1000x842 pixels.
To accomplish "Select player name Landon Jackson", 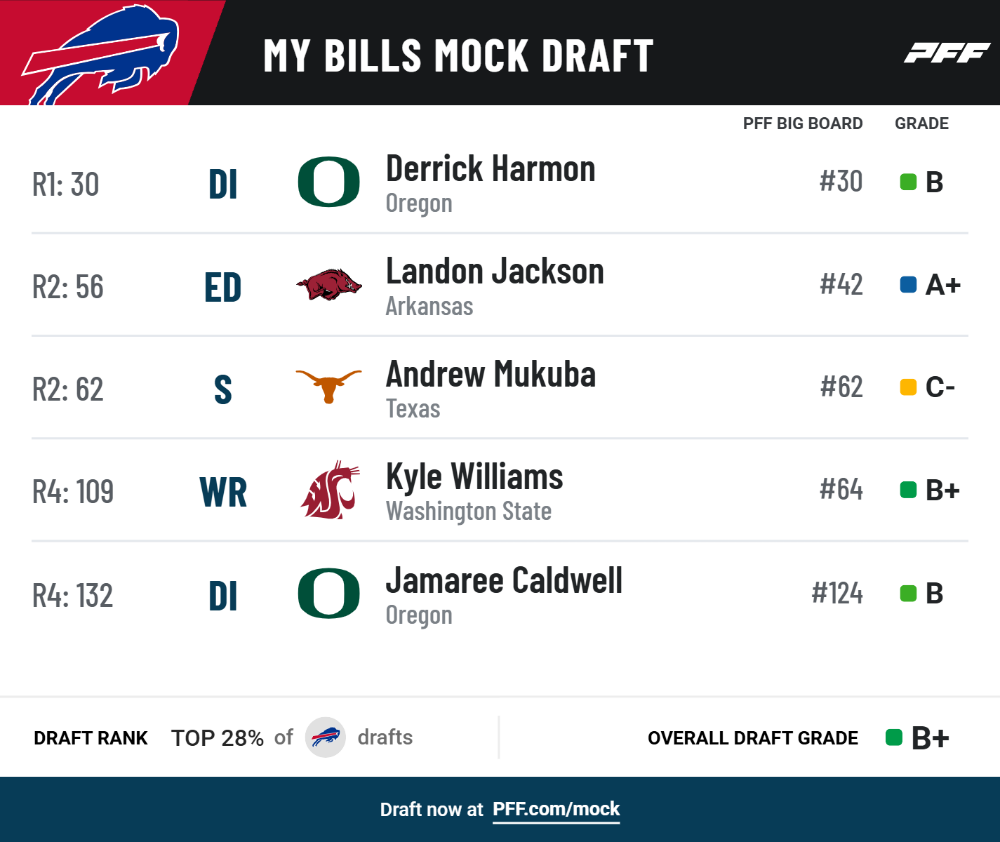I will pos(495,272).
